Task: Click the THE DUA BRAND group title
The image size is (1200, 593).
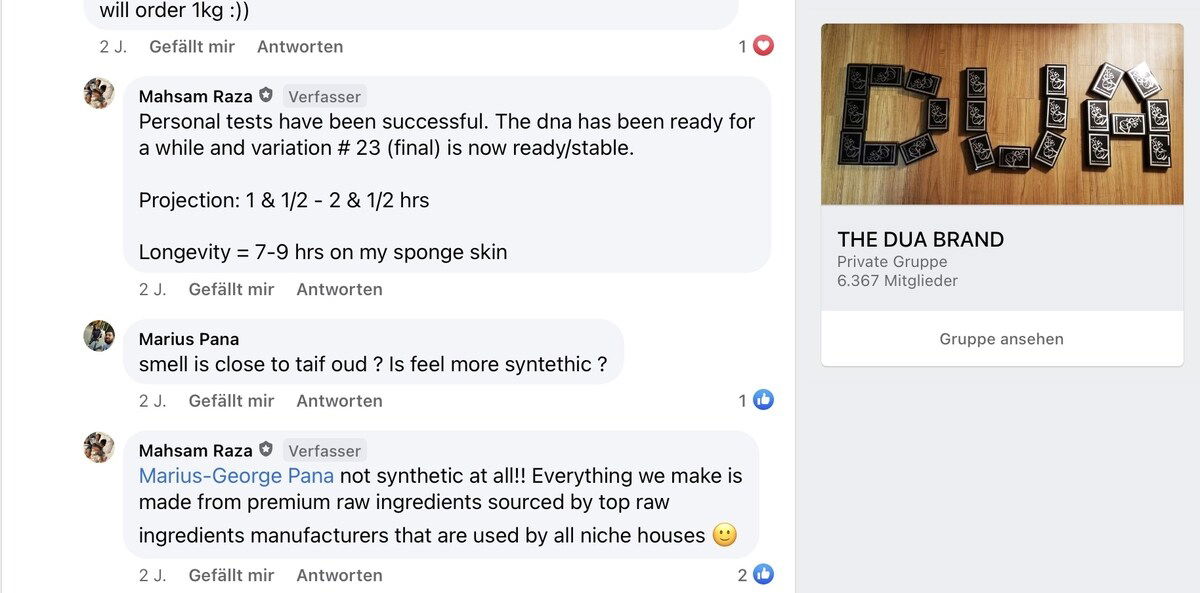Action: [920, 240]
